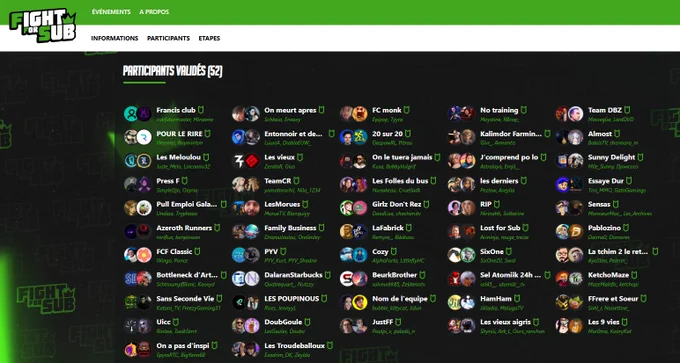Switch to the PARTICIPANTS tab
The width and height of the screenshot is (680, 363).
[168, 38]
